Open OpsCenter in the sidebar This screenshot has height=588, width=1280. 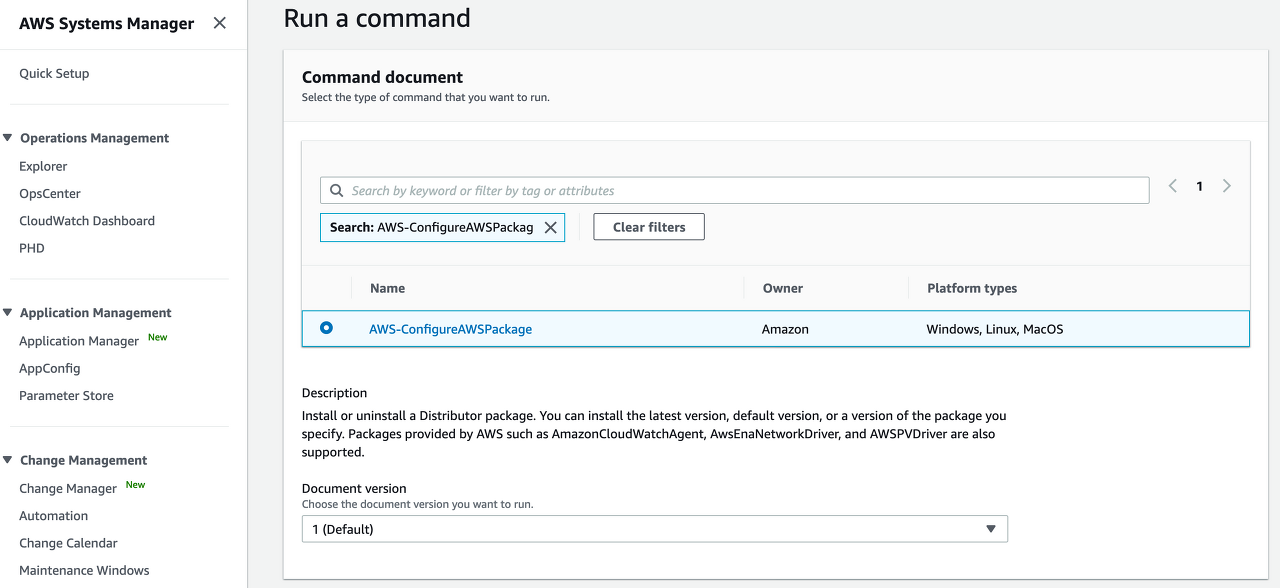click(x=50, y=194)
